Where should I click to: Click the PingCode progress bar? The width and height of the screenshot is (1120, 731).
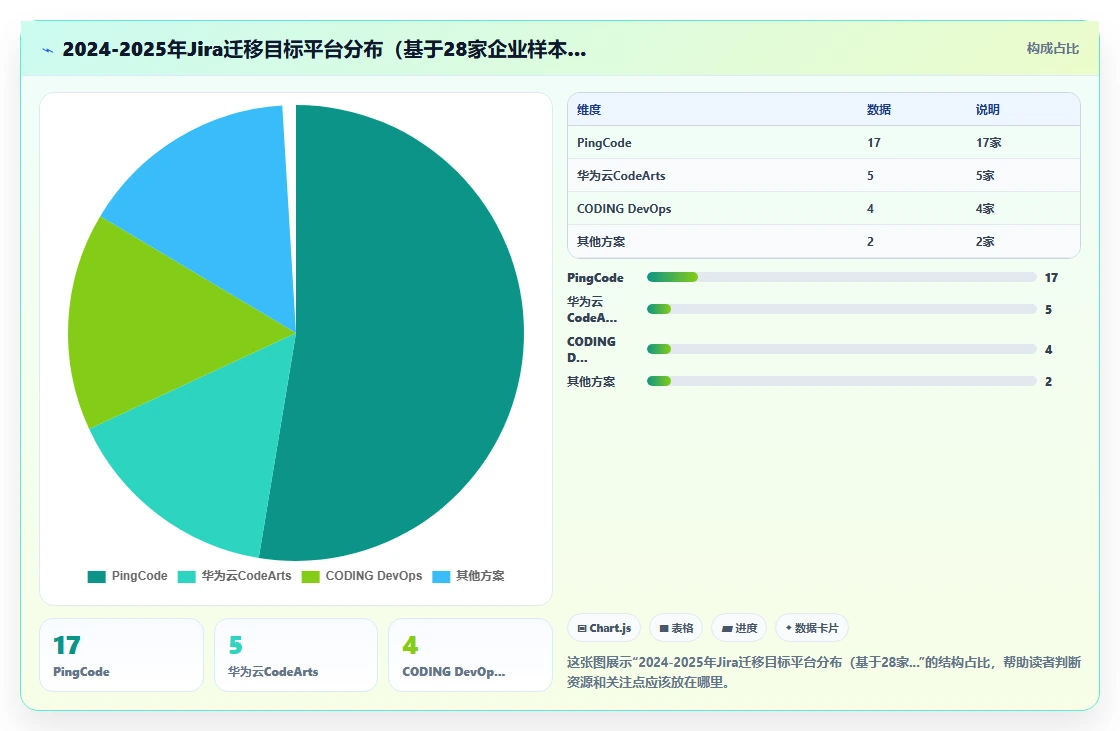tap(841, 277)
